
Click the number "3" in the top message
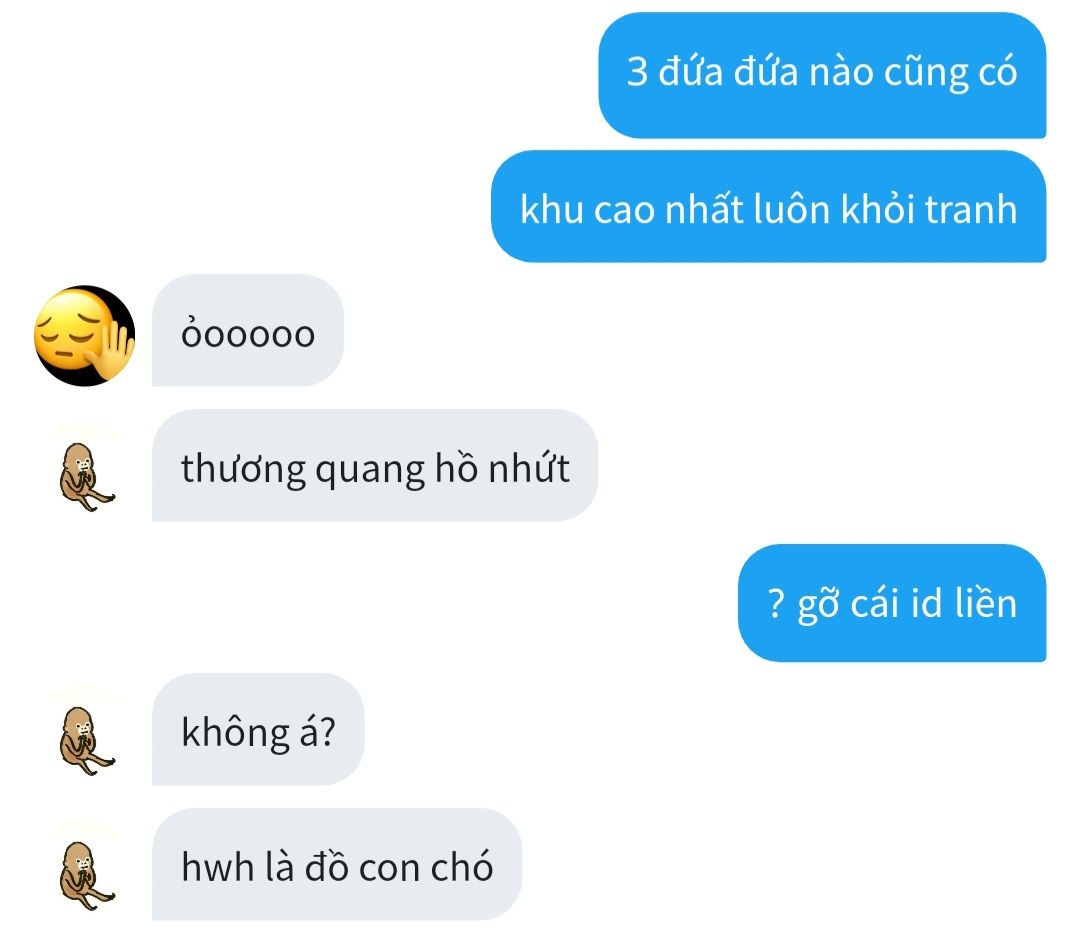[637, 72]
